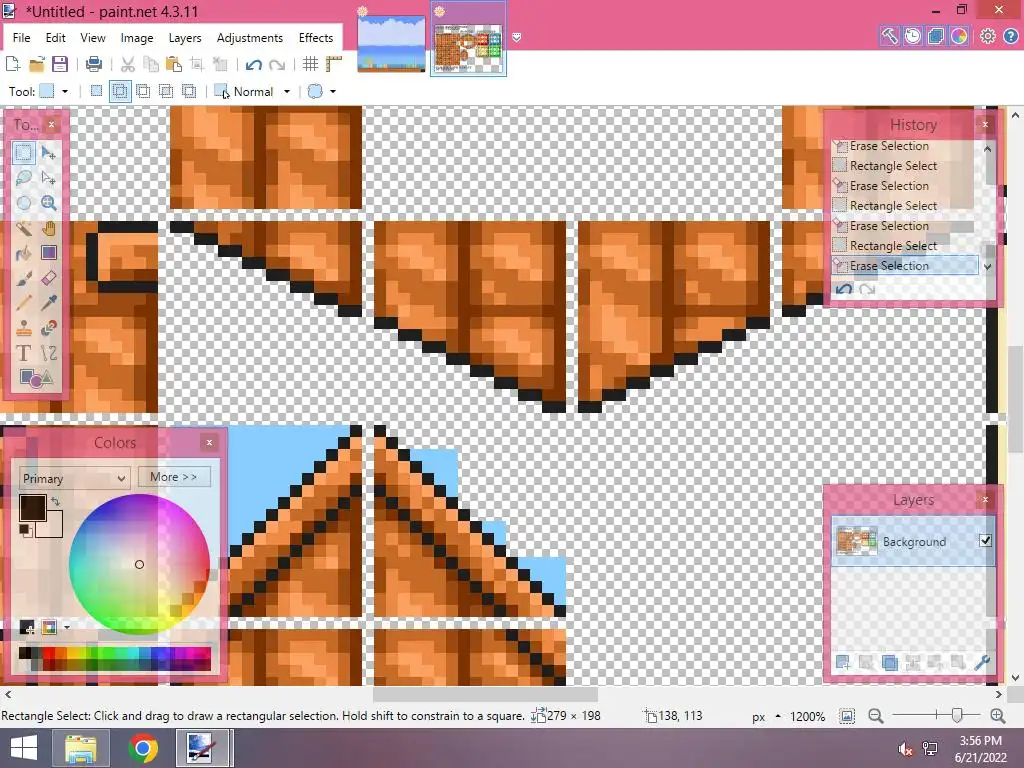Click the Paste clipboard icon

(x=174, y=64)
